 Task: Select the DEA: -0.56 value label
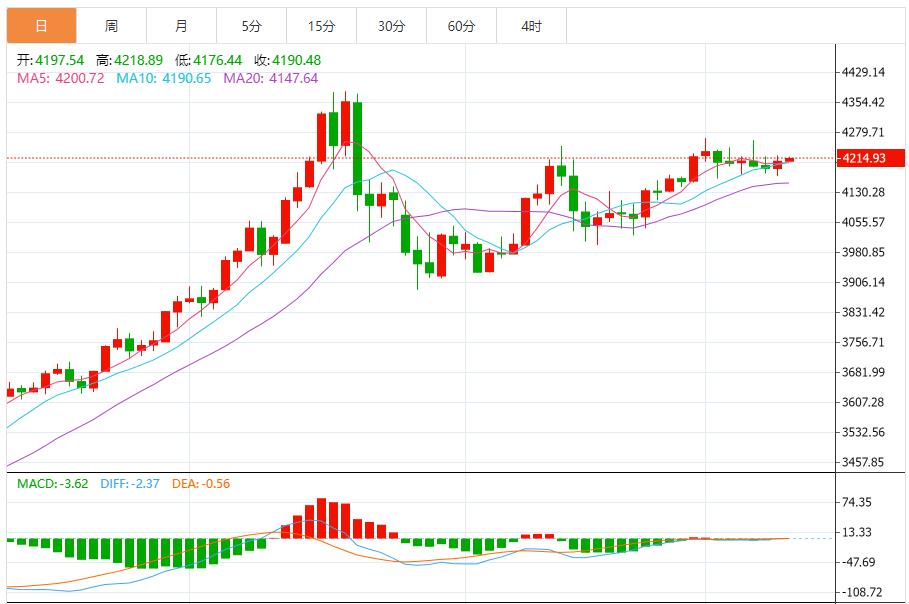(x=203, y=484)
